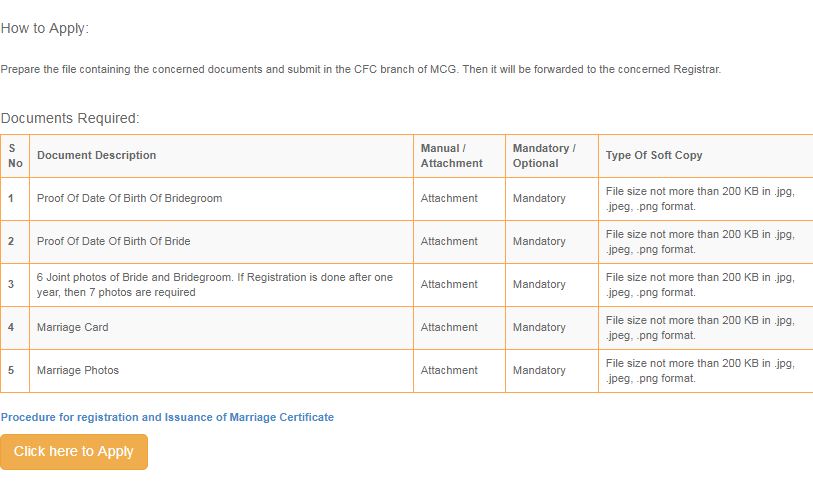This screenshot has height=494, width=813.
Task: Click the 'Document Description' column header
Action: point(97,156)
